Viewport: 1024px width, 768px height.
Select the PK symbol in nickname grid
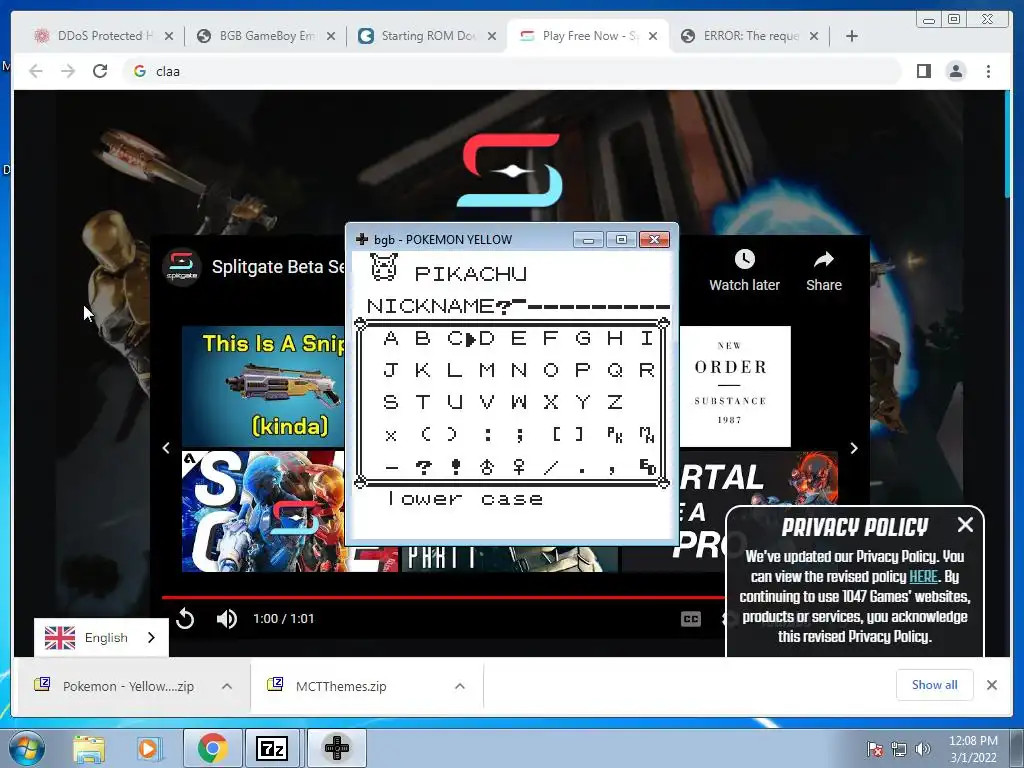tap(615, 434)
